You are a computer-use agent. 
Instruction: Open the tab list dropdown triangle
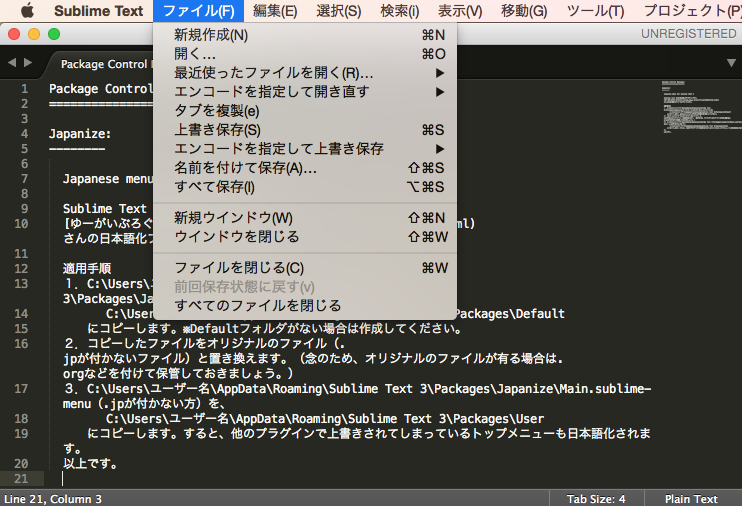coord(731,63)
